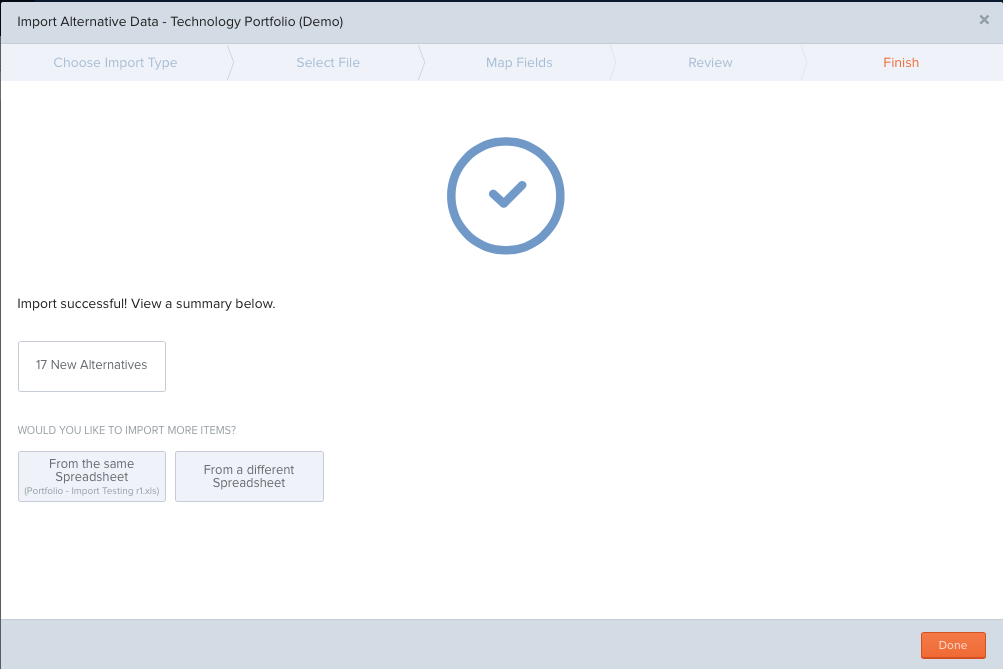Import more from the same spreadsheet

(91, 476)
